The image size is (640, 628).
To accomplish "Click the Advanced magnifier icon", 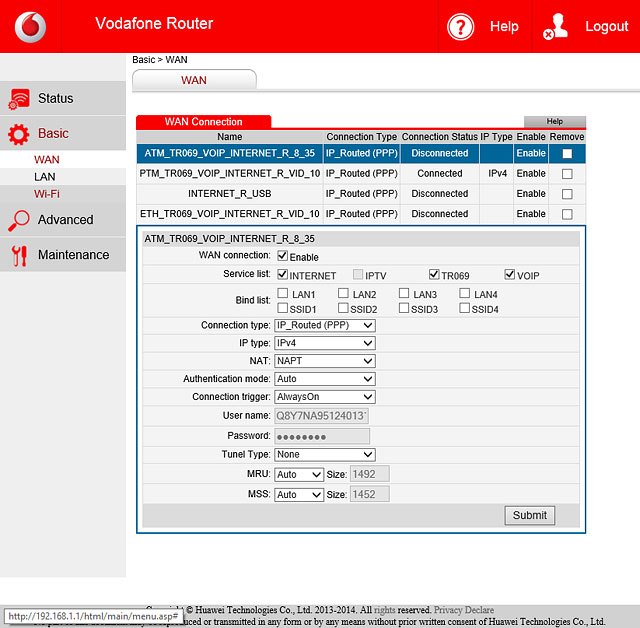I will point(19,220).
